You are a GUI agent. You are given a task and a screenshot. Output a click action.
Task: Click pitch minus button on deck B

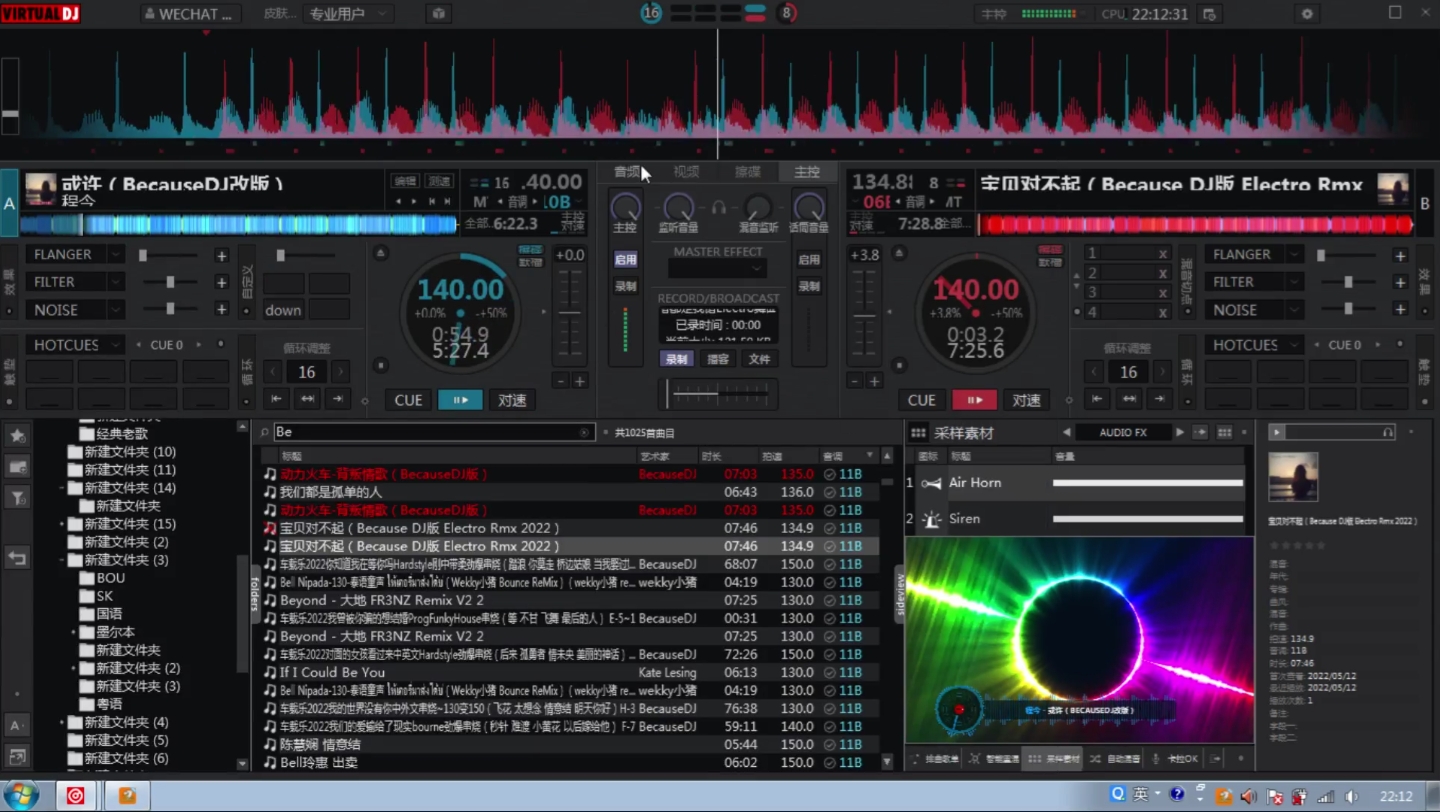[855, 381]
